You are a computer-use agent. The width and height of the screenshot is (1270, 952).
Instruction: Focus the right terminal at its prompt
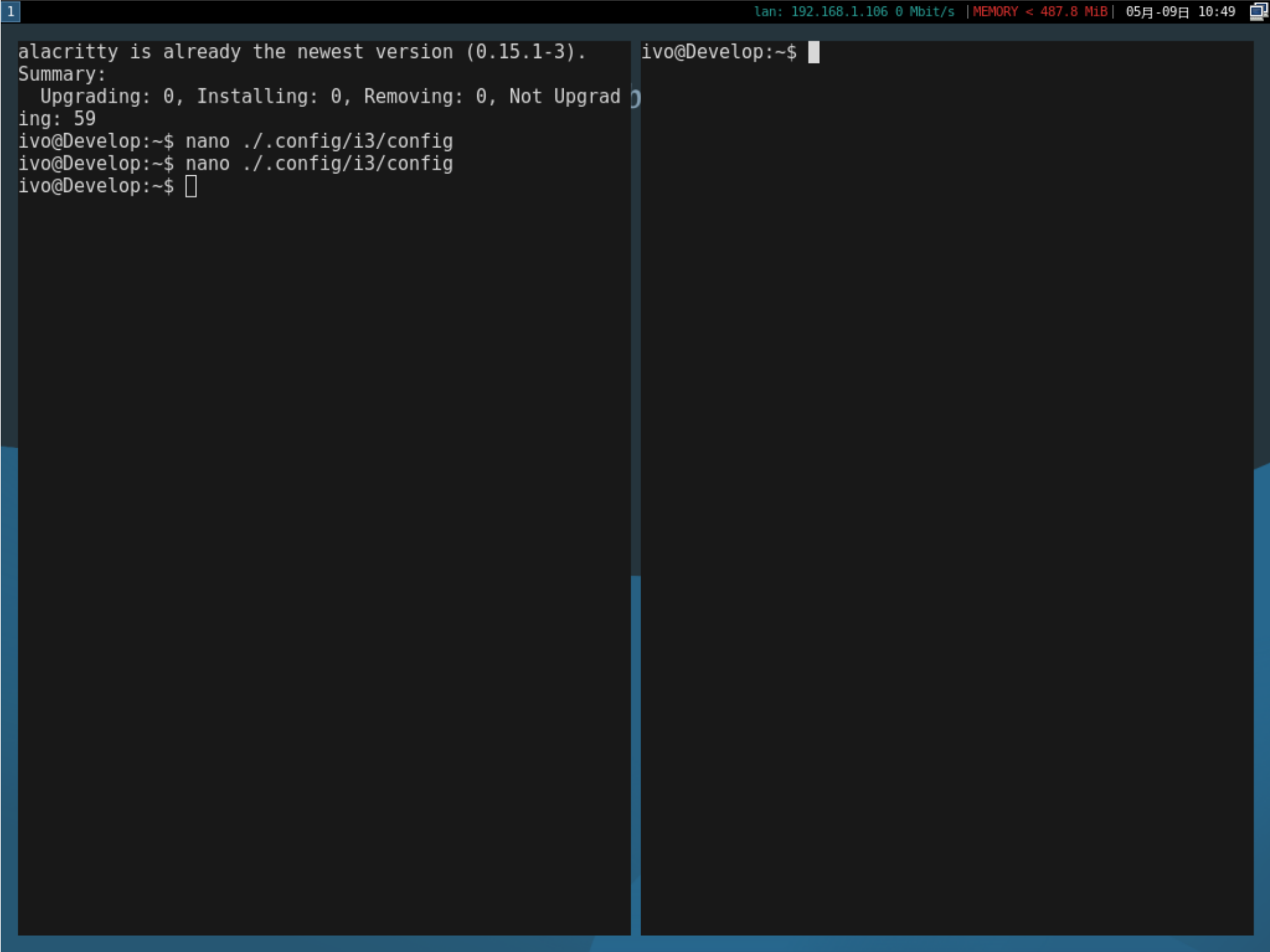point(730,52)
